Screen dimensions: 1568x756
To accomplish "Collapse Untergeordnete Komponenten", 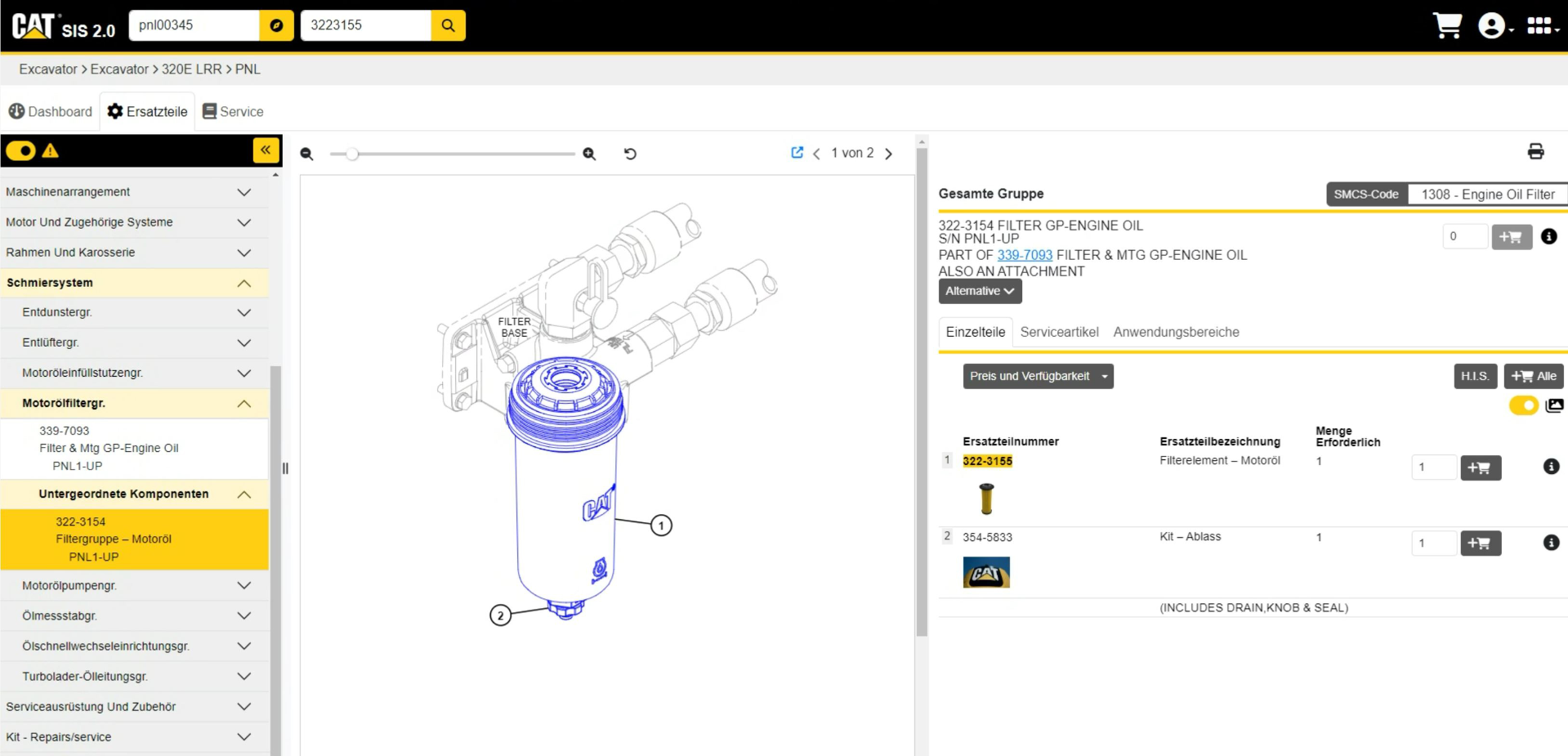I will 134,494.
